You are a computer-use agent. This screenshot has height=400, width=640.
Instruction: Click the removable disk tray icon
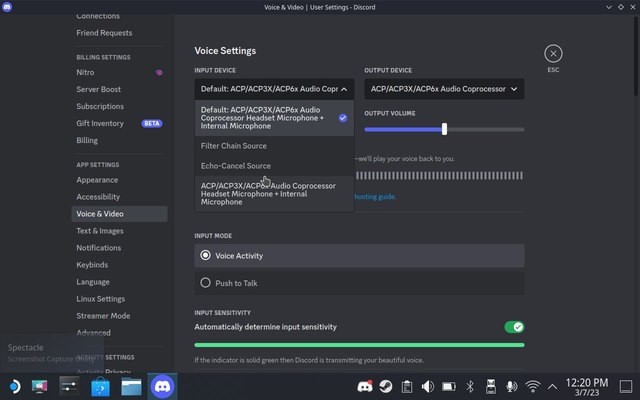tap(491, 386)
